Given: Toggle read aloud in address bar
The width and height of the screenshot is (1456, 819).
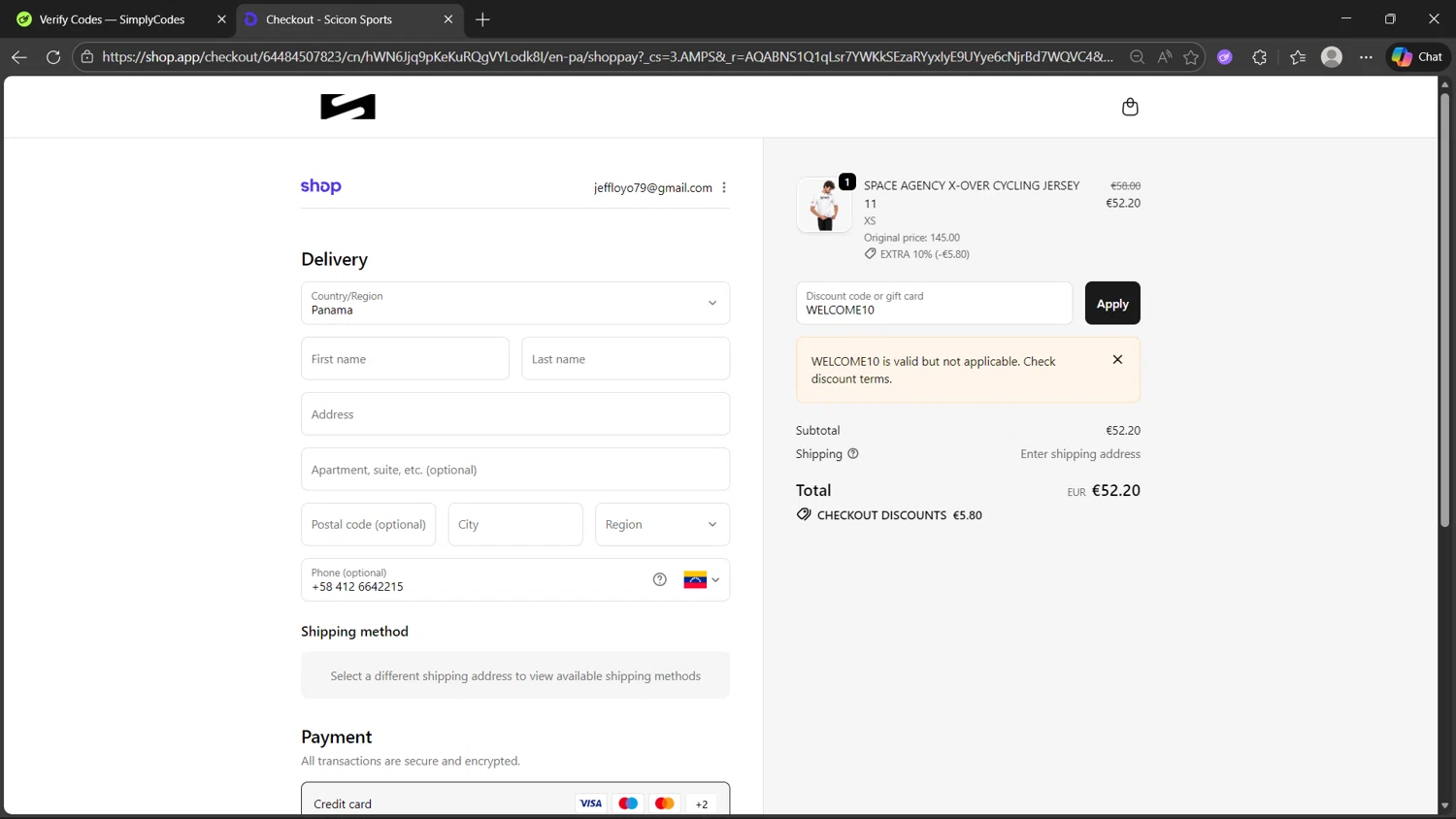Looking at the screenshot, I should pos(1165,57).
